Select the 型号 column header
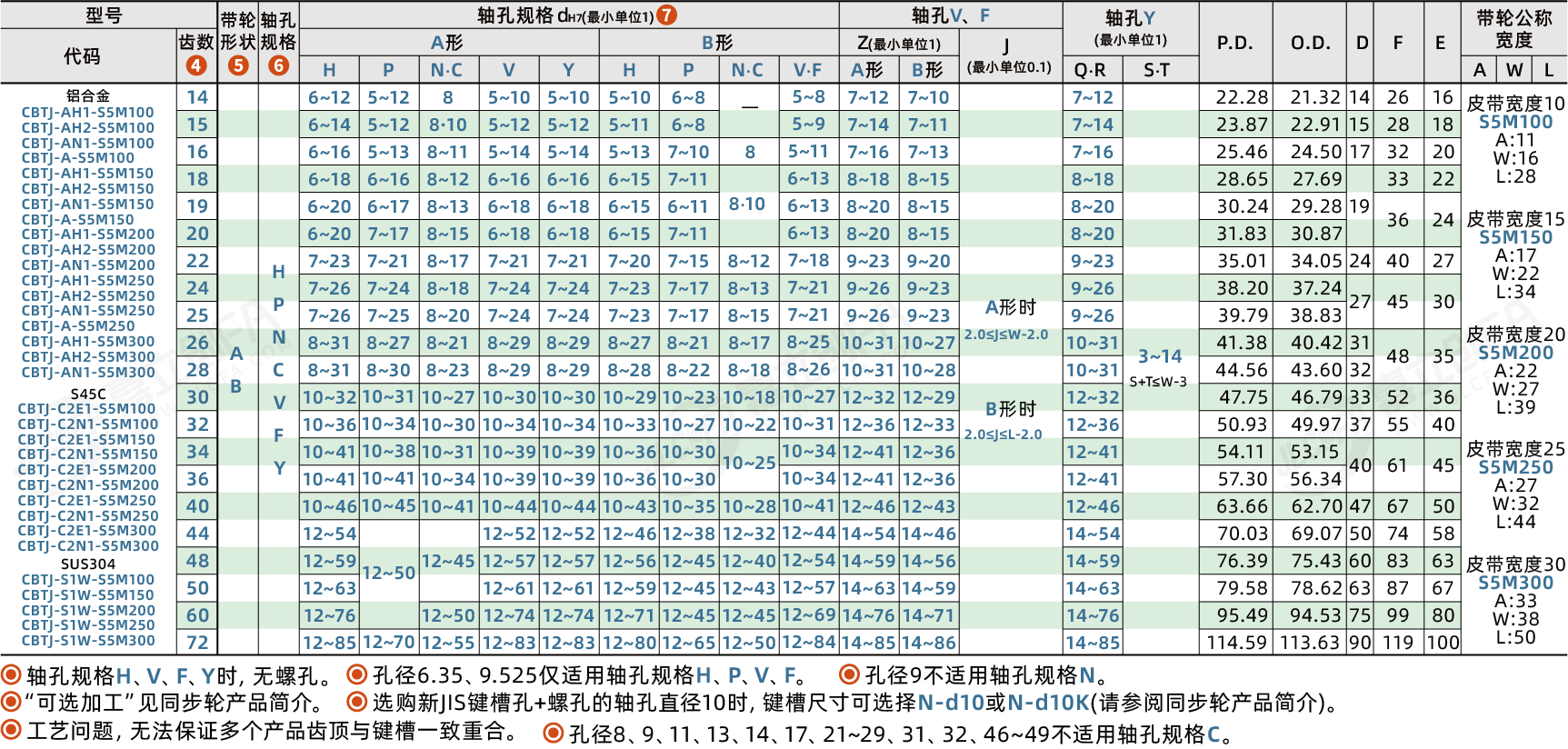 (105, 15)
